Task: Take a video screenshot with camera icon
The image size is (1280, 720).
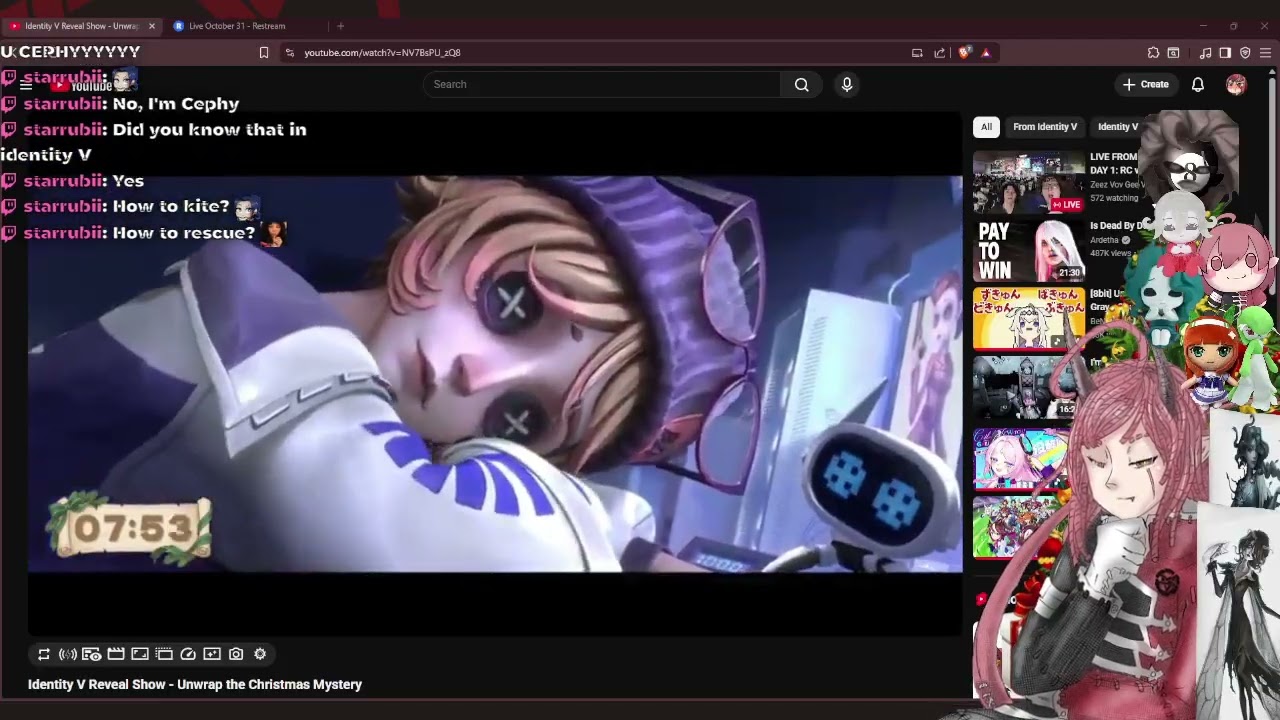Action: click(236, 654)
